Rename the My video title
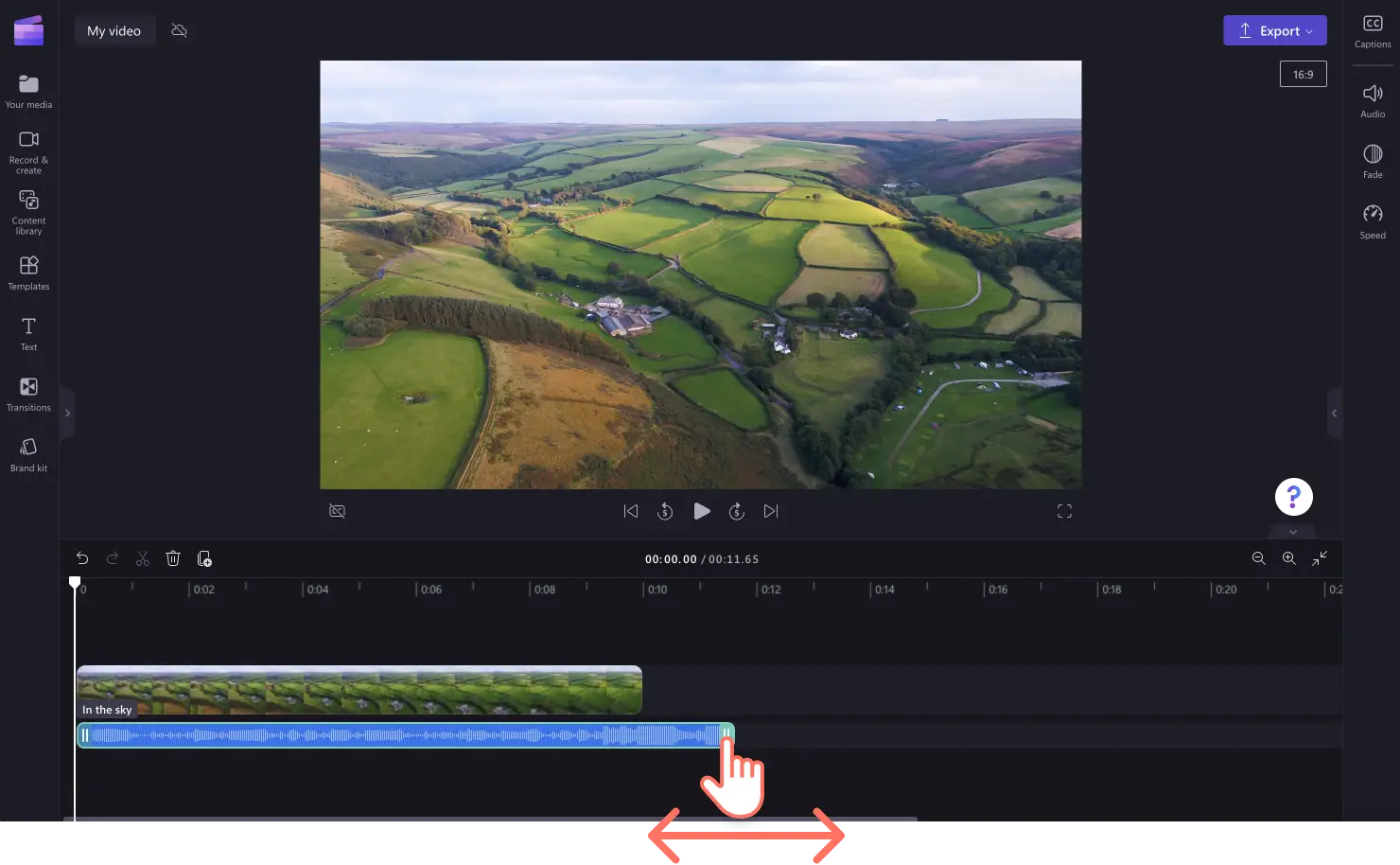The image size is (1400, 865). pos(114,30)
